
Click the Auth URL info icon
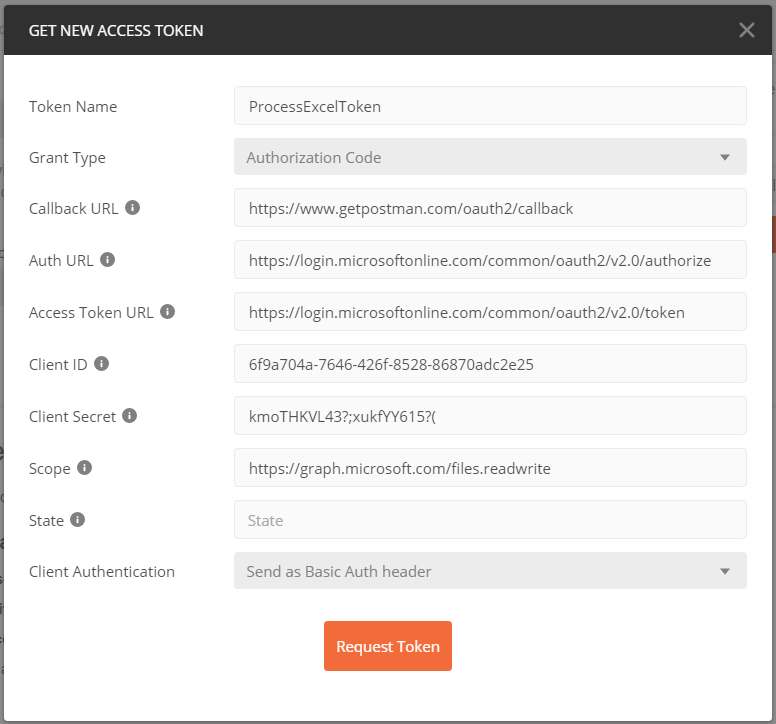108,260
